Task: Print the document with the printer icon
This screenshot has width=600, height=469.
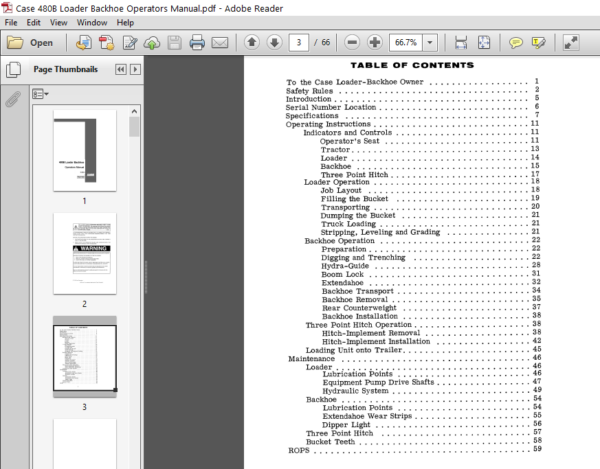Action: click(197, 42)
